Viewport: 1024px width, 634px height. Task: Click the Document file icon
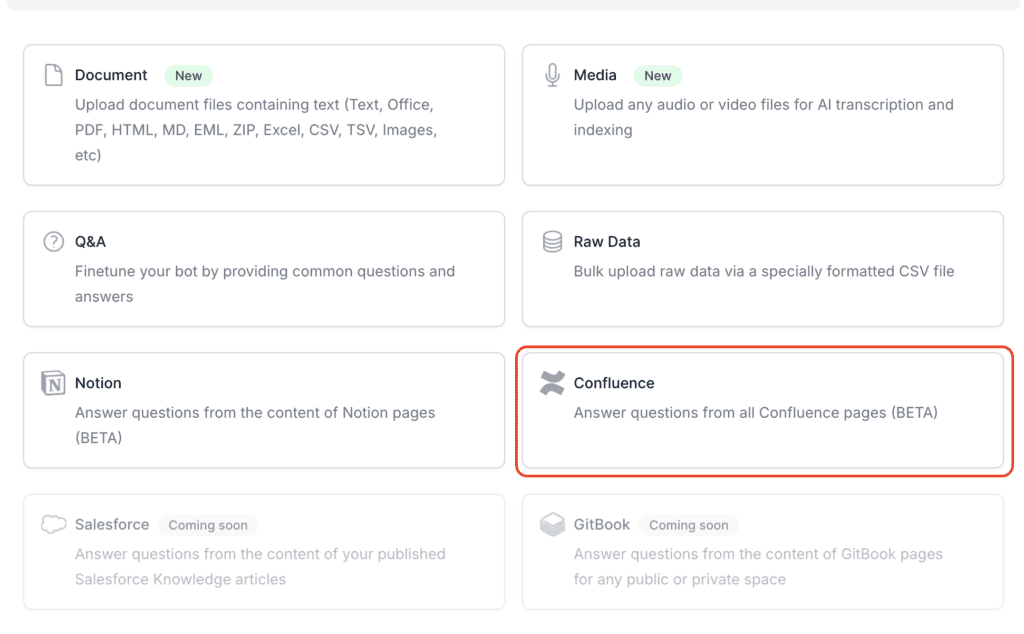coord(53,75)
